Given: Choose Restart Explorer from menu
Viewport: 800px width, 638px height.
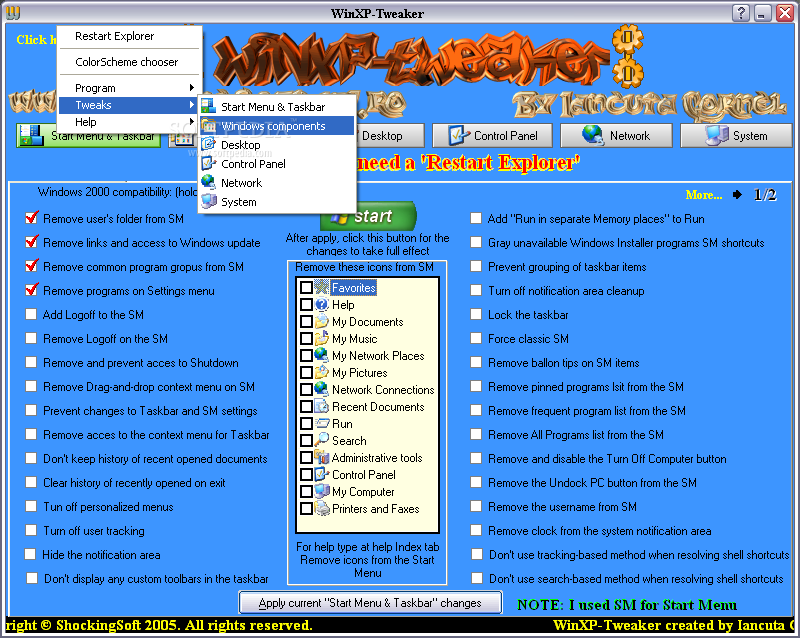Looking at the screenshot, I should [x=129, y=36].
